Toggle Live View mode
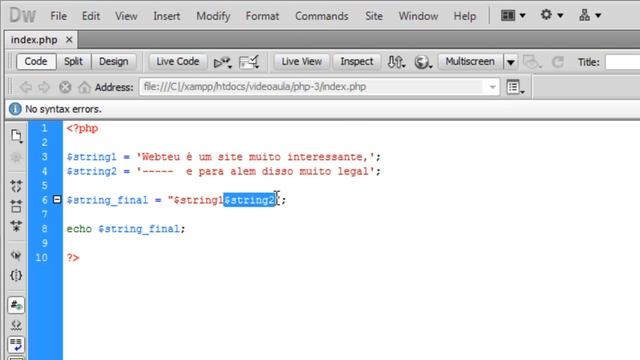The width and height of the screenshot is (640, 360). coord(302,62)
